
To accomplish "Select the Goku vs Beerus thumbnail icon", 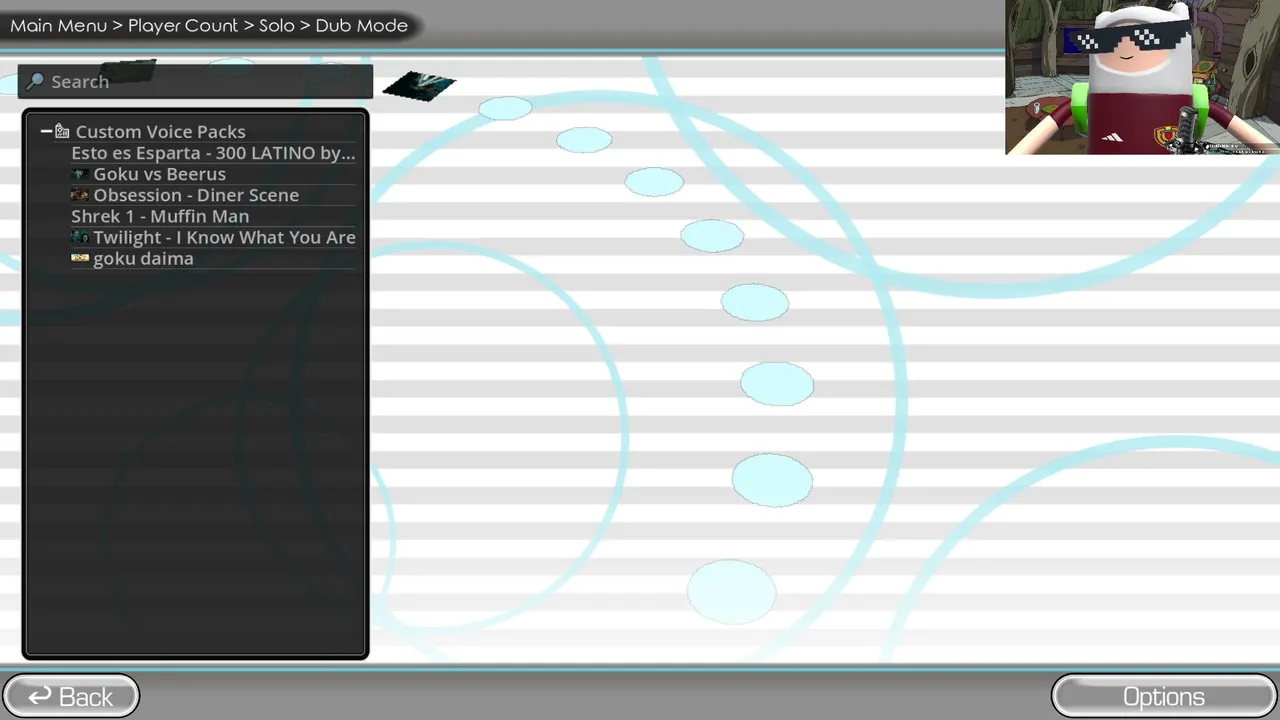I will coord(80,174).
